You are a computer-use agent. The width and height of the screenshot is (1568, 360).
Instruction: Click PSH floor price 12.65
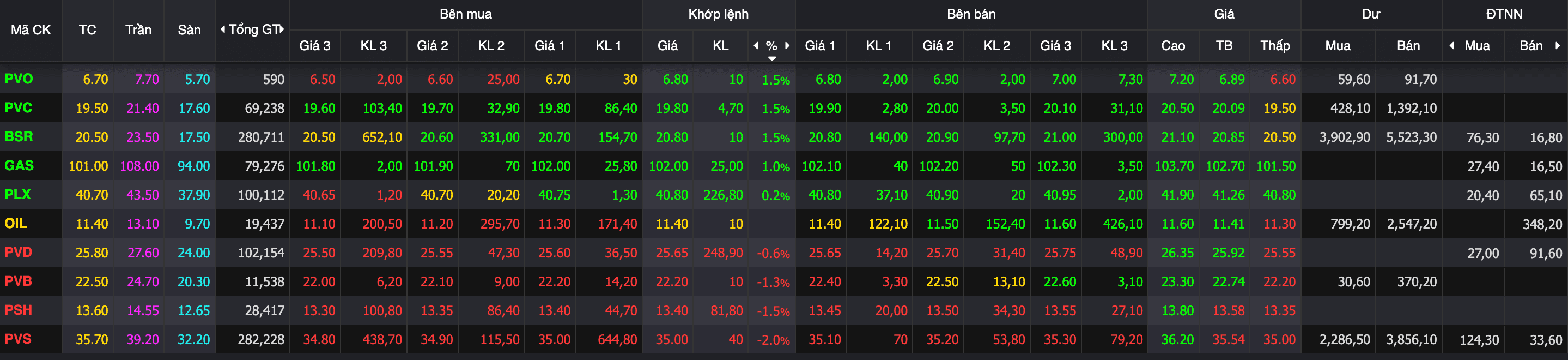pos(193,311)
